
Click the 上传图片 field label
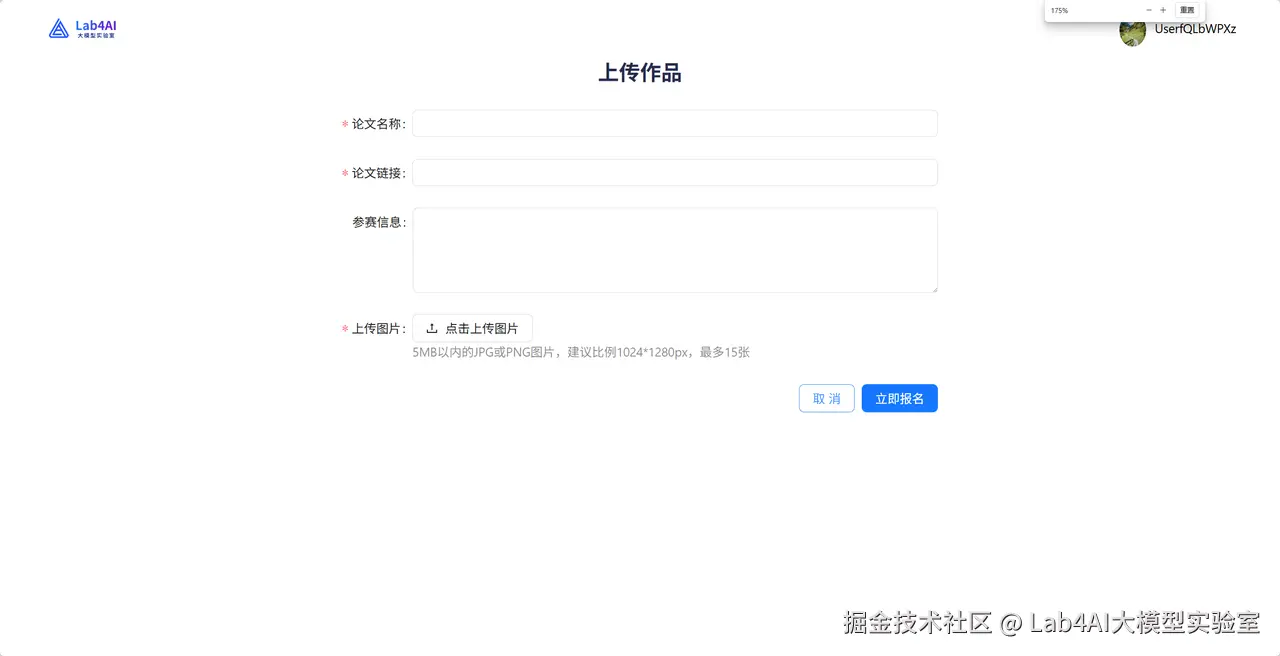point(378,328)
